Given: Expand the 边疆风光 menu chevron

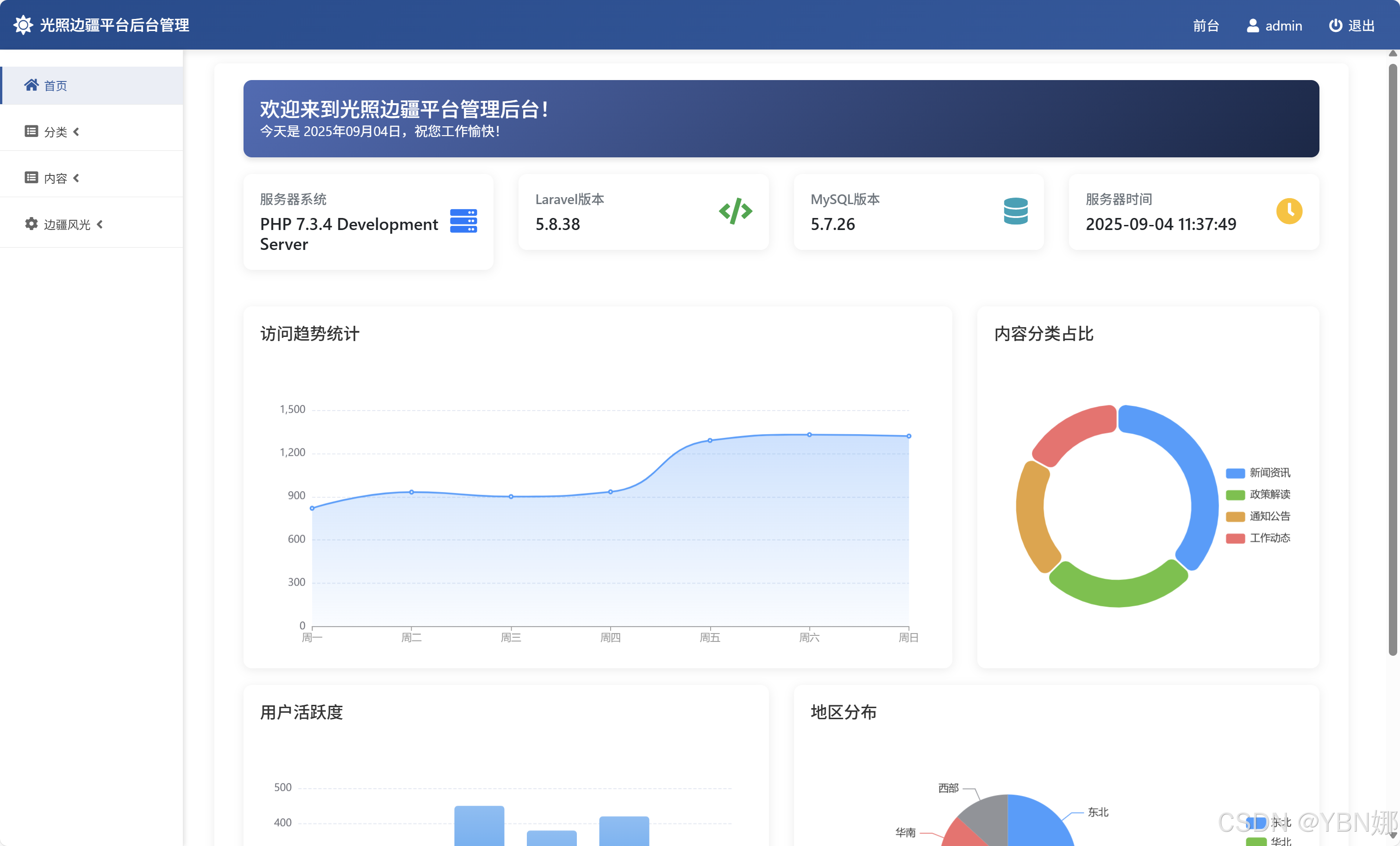Looking at the screenshot, I should pyautogui.click(x=100, y=224).
